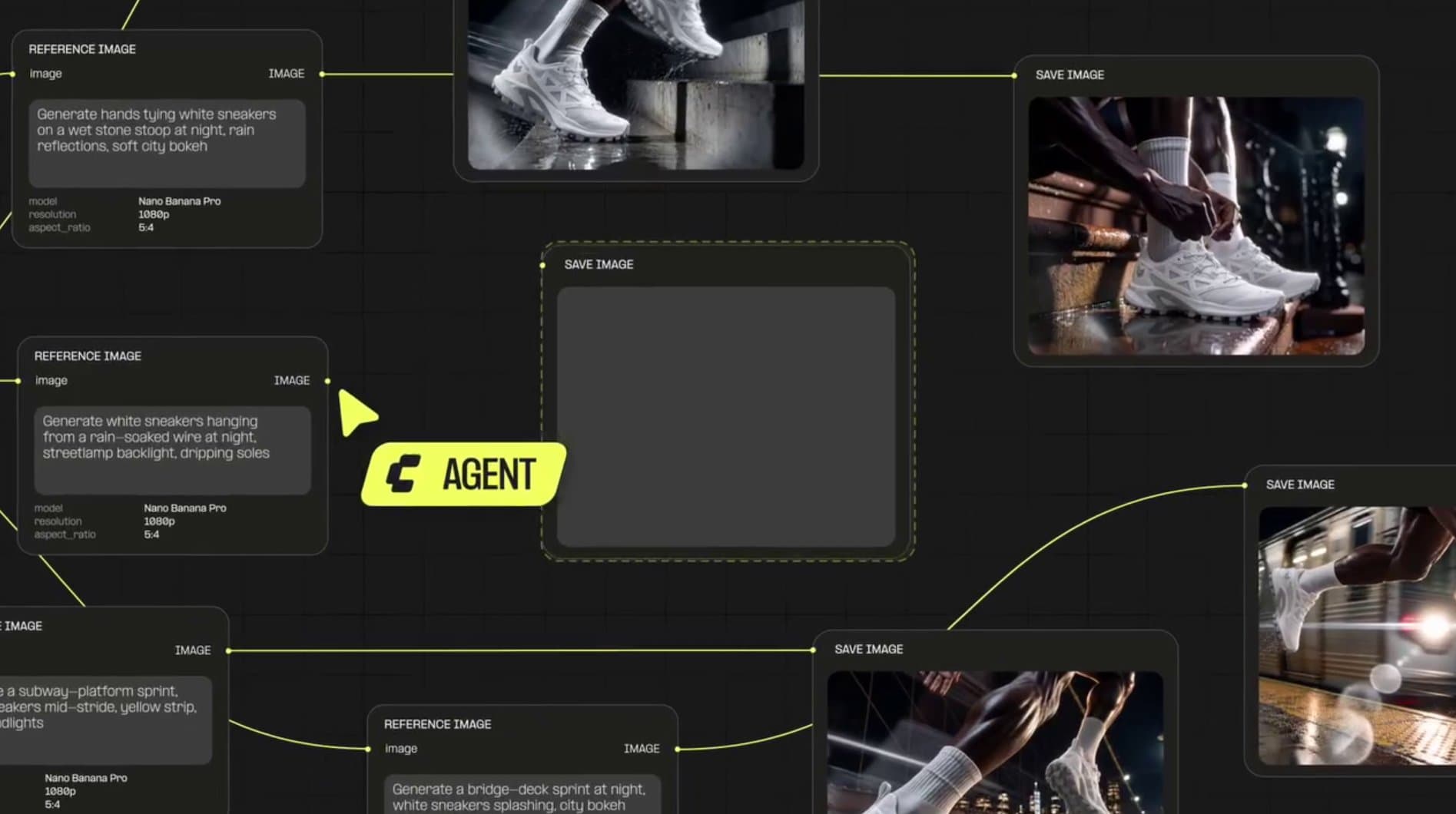1456x814 pixels.
Task: Click the output port of the stoop-sneakers Reference Image node
Action: coord(322,74)
